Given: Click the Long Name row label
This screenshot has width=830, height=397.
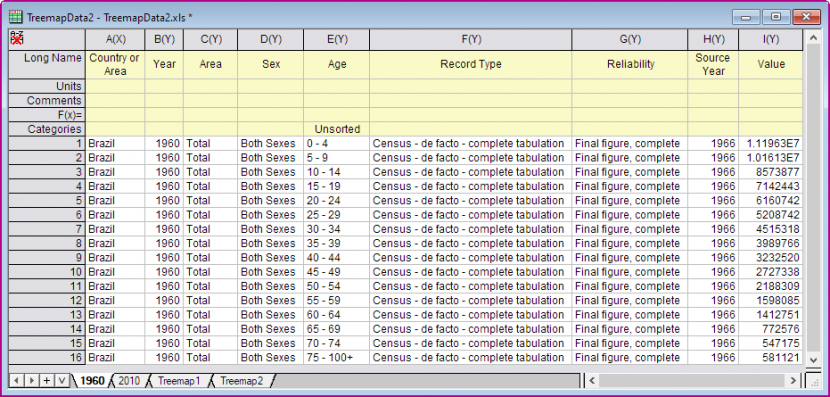Looking at the screenshot, I should point(47,65).
